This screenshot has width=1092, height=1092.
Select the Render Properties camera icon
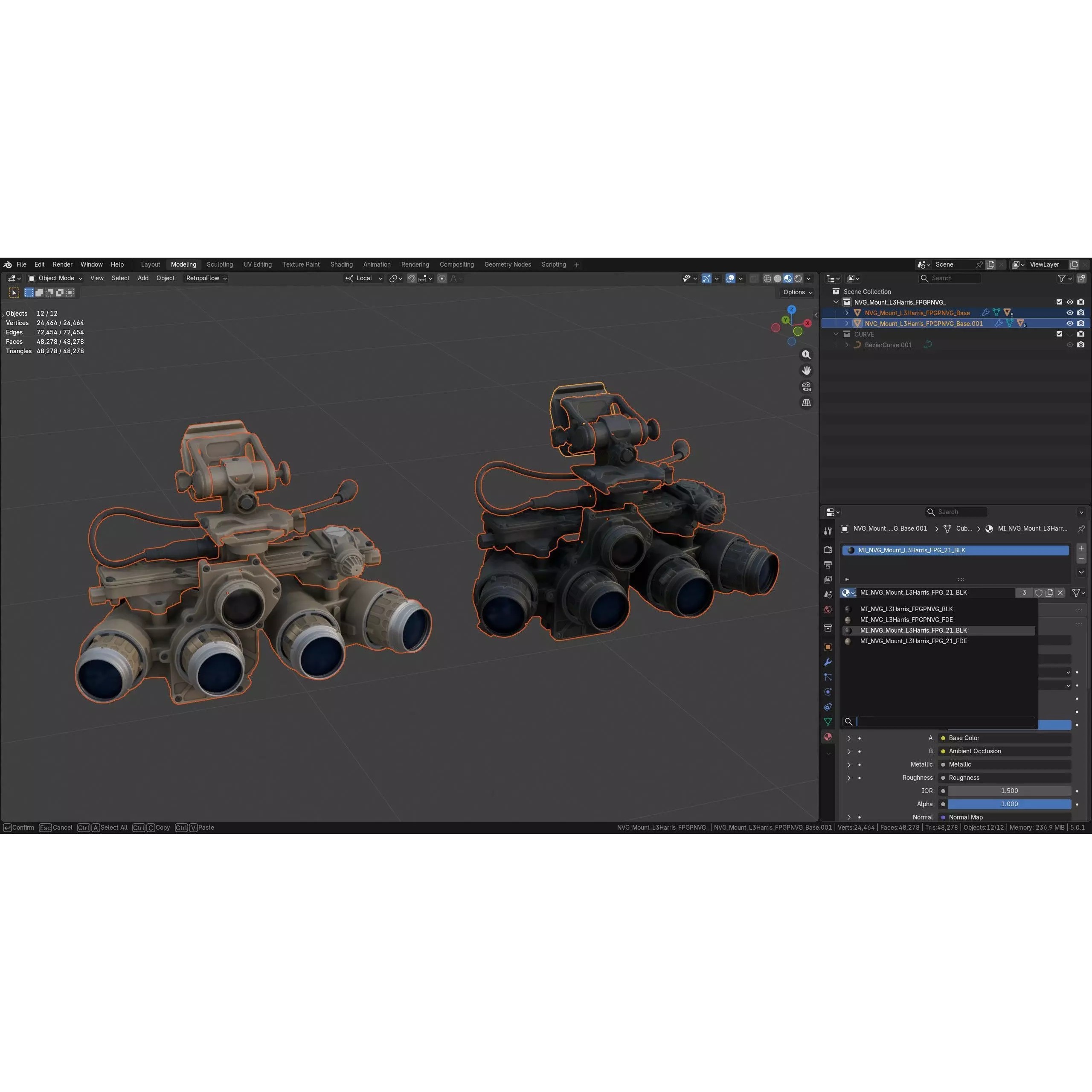pos(828,549)
